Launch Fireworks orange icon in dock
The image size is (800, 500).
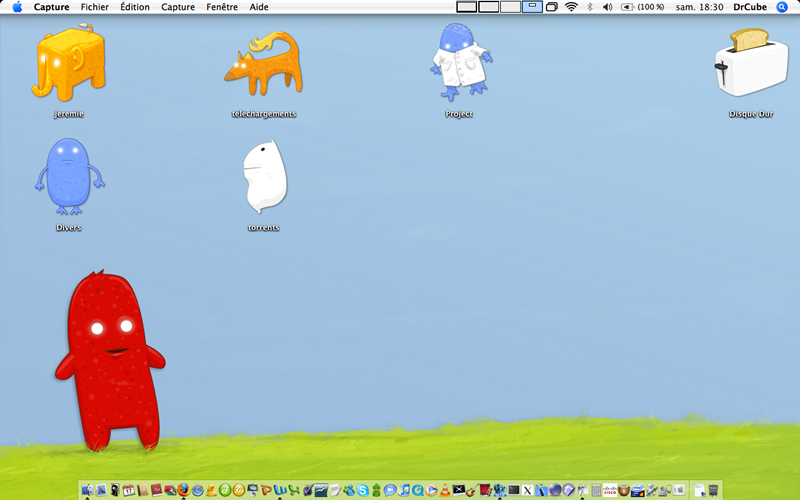239,490
